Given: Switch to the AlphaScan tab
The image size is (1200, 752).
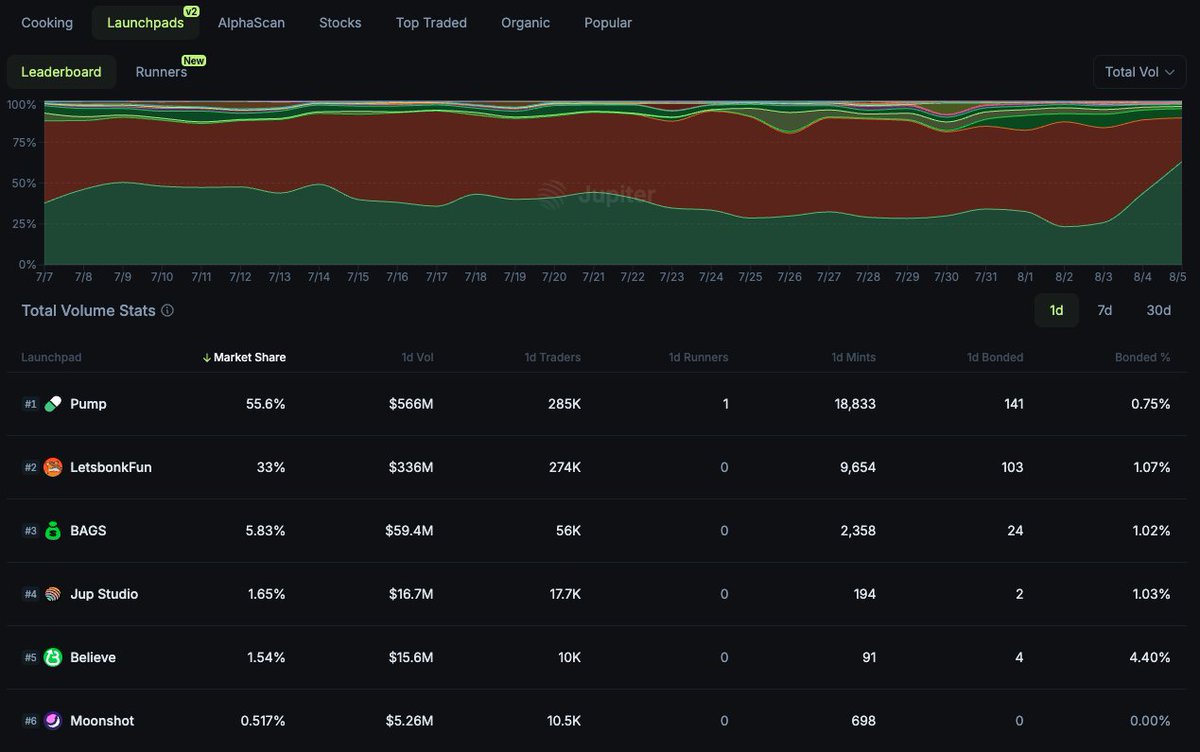Looking at the screenshot, I should click(x=251, y=22).
